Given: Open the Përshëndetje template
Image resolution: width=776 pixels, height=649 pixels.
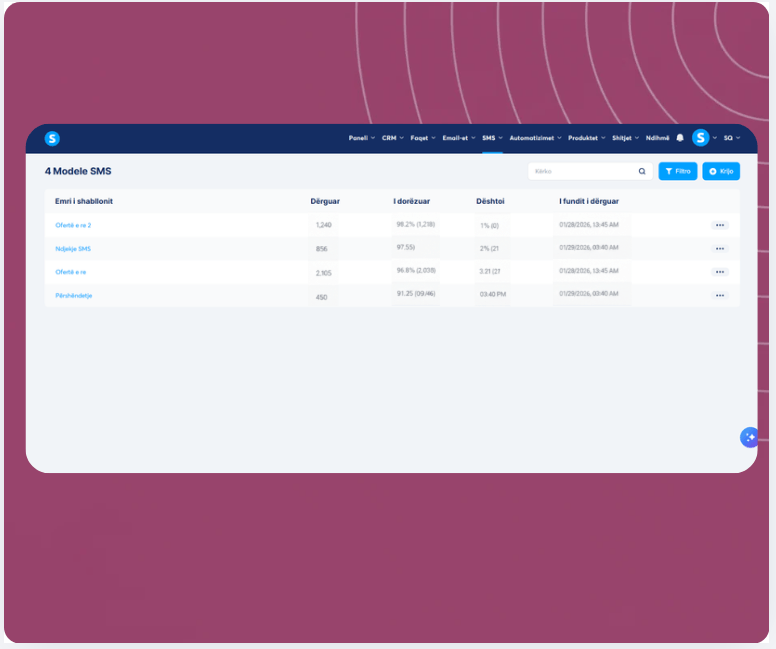Looking at the screenshot, I should [x=73, y=296].
